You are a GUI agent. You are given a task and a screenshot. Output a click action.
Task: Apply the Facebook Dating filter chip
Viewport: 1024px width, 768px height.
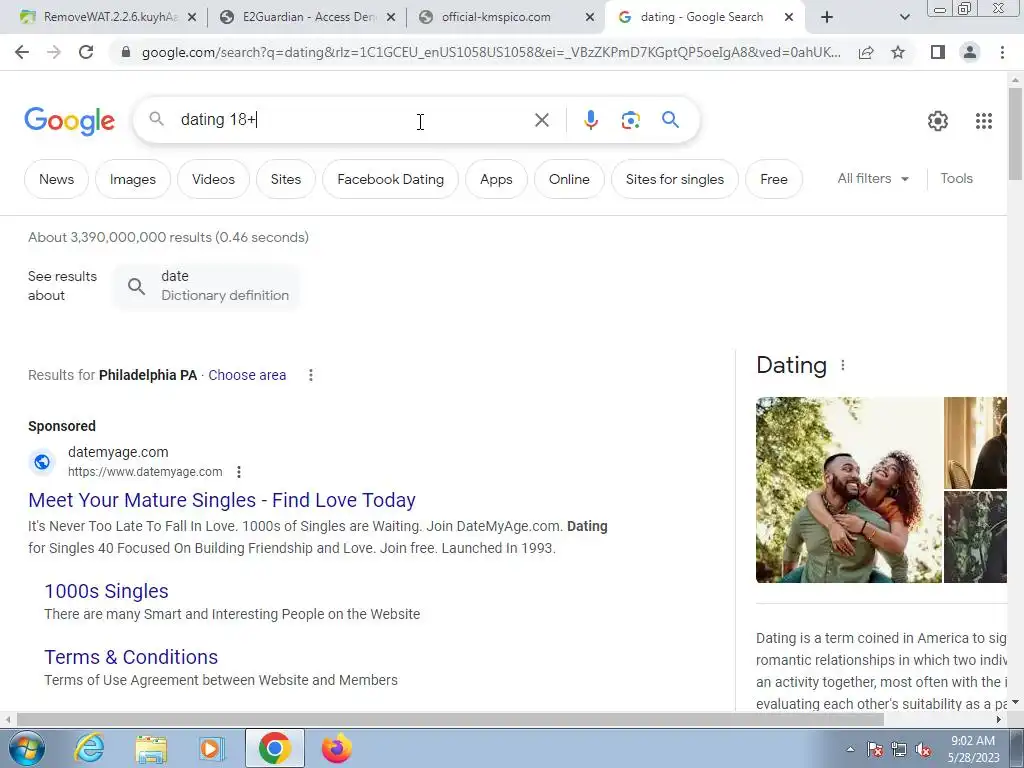click(x=391, y=179)
